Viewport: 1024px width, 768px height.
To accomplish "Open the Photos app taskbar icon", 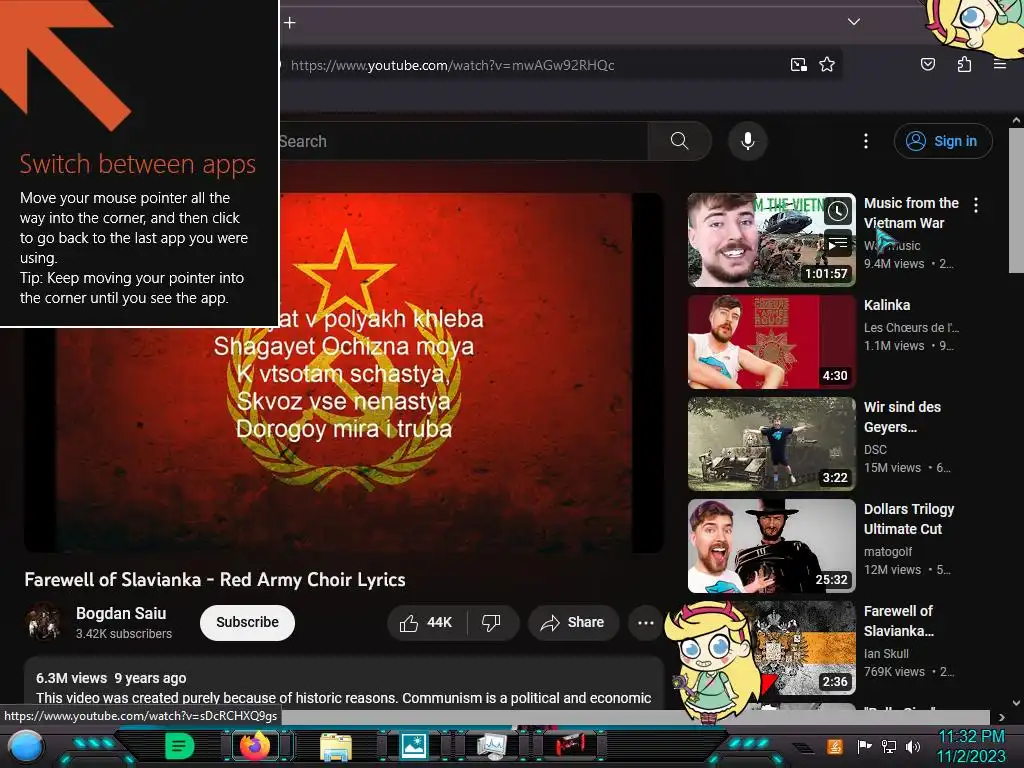I will (413, 745).
